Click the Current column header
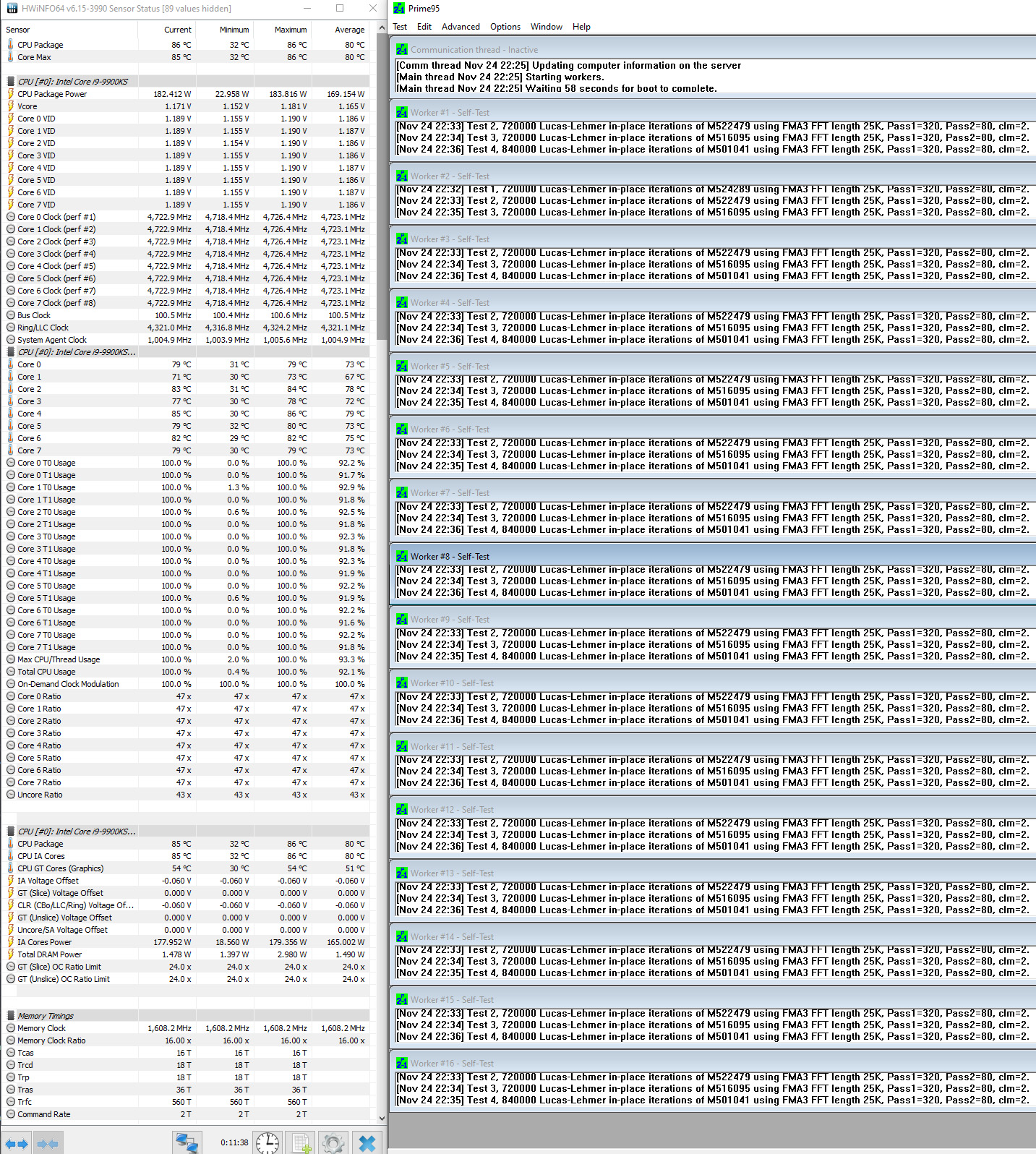This screenshot has width=1036, height=1154. tap(167, 30)
